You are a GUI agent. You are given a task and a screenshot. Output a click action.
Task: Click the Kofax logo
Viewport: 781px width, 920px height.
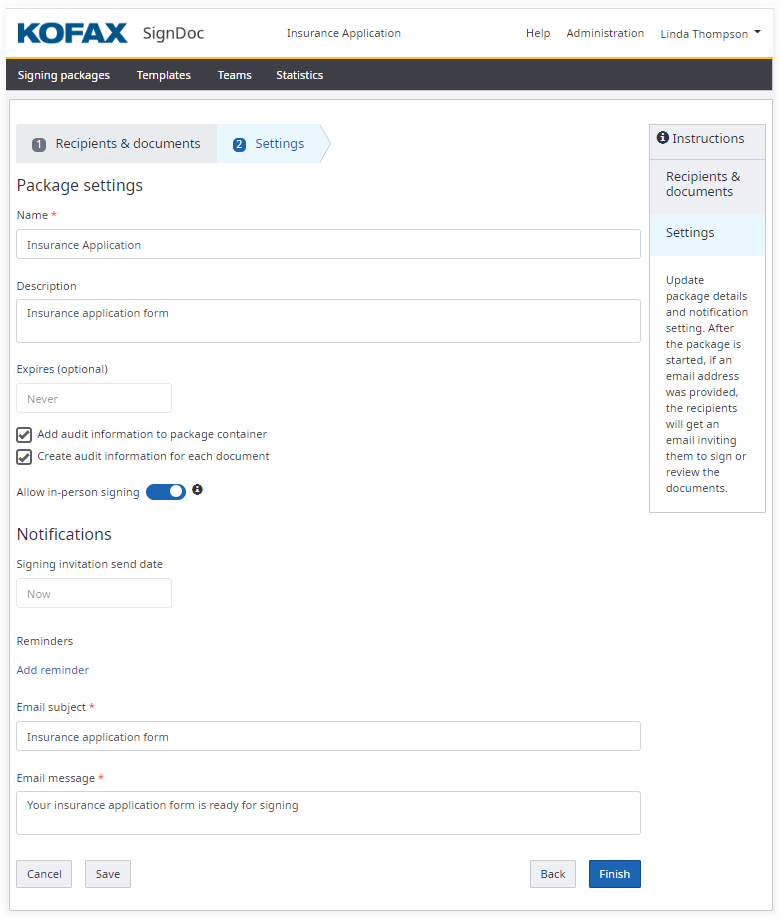pos(73,33)
